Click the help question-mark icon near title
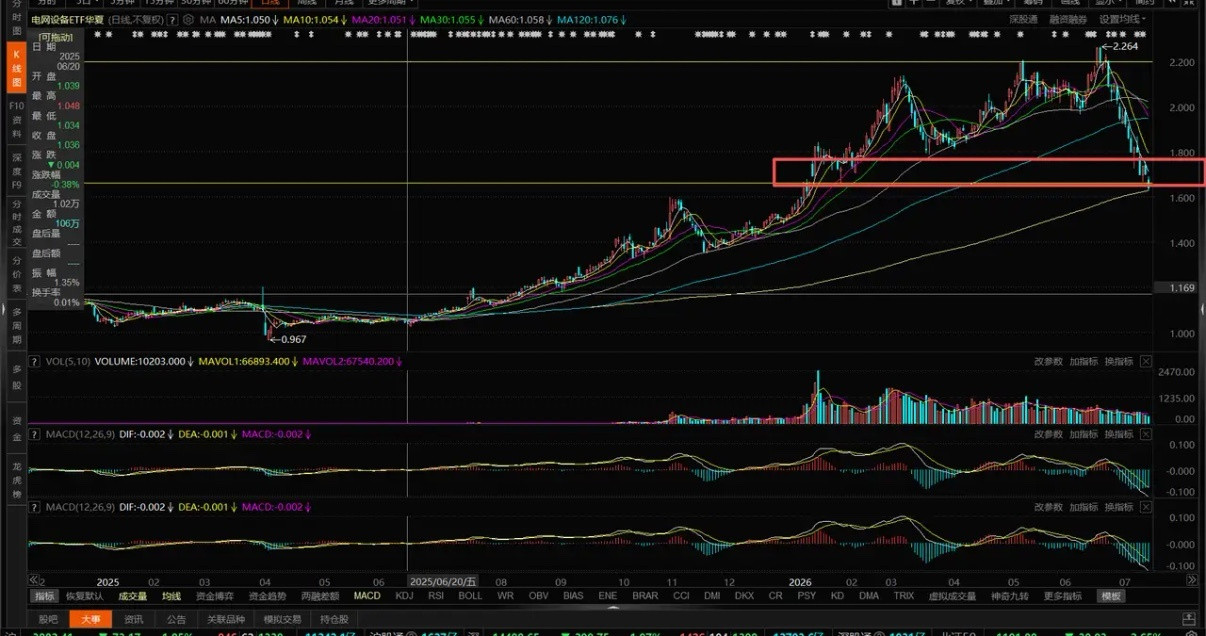Viewport: 1206px width, 636px height. (x=174, y=20)
